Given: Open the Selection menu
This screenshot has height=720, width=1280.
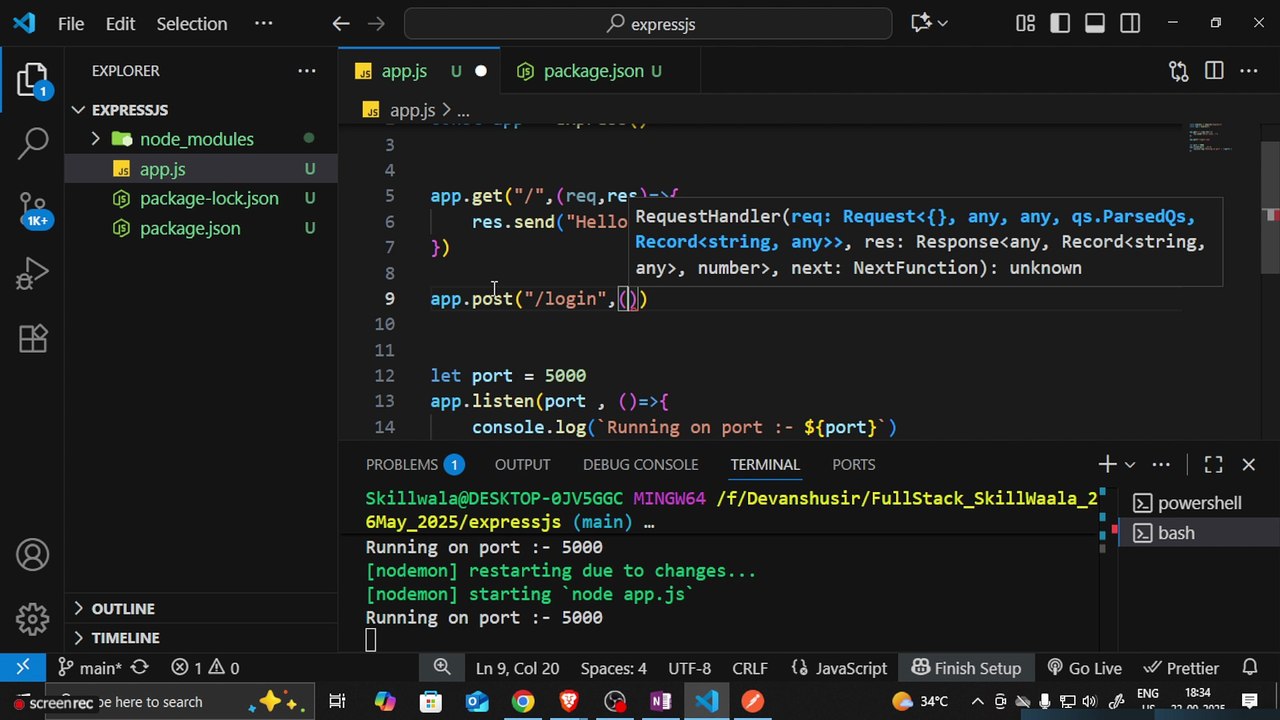Looking at the screenshot, I should coord(192,23).
